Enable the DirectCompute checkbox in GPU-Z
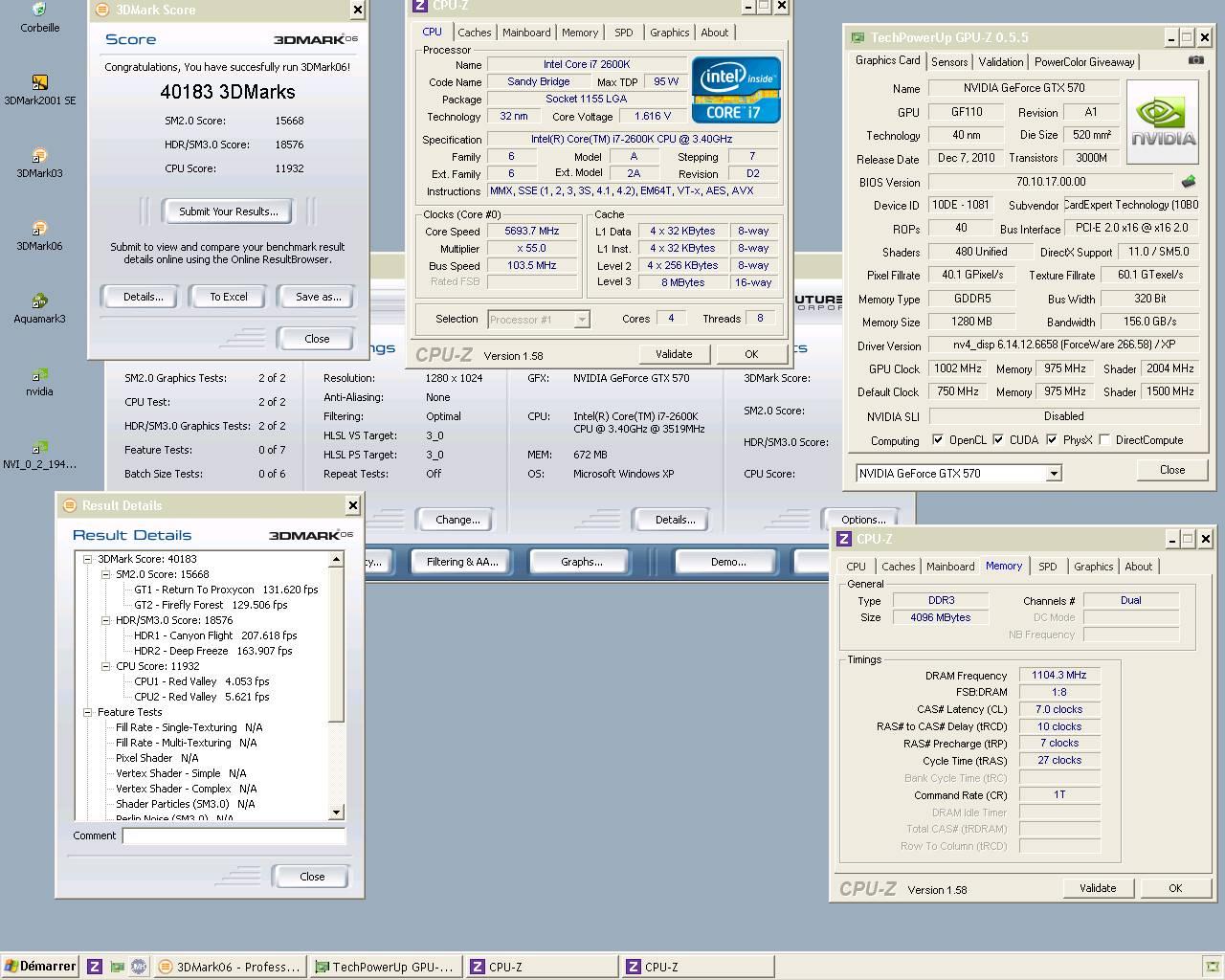 click(x=1104, y=440)
